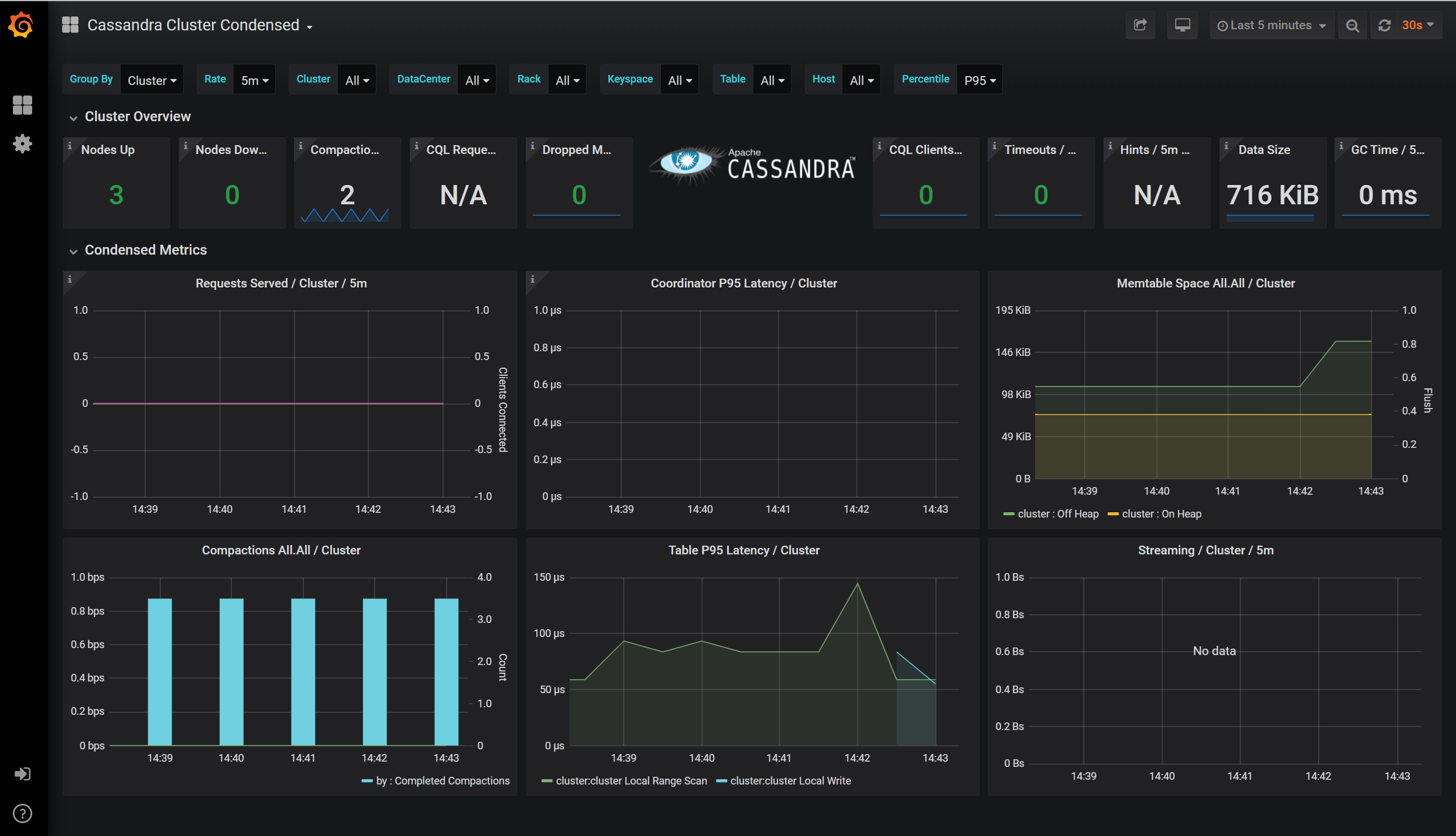
Task: Click the Keyspace All filter tab
Action: [x=677, y=79]
